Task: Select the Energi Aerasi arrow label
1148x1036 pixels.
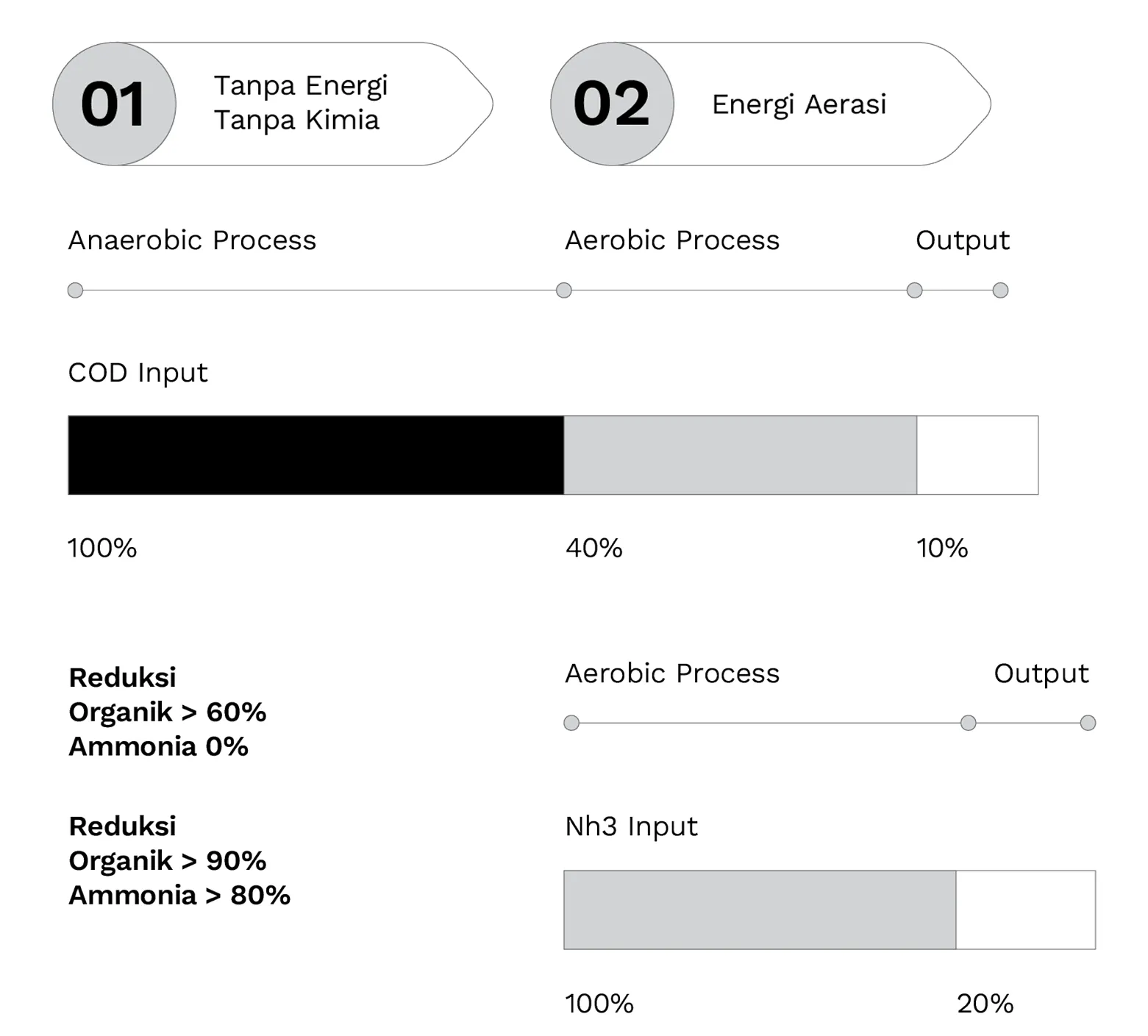Action: click(799, 104)
